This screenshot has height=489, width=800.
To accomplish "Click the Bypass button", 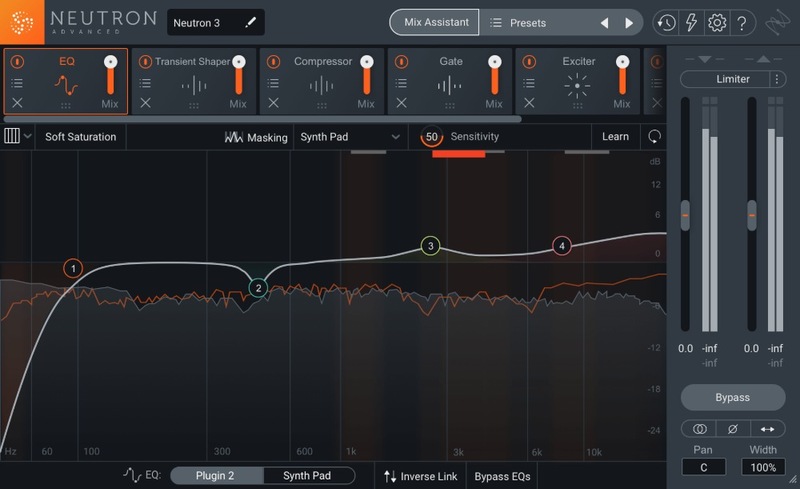I will pyautogui.click(x=733, y=398).
